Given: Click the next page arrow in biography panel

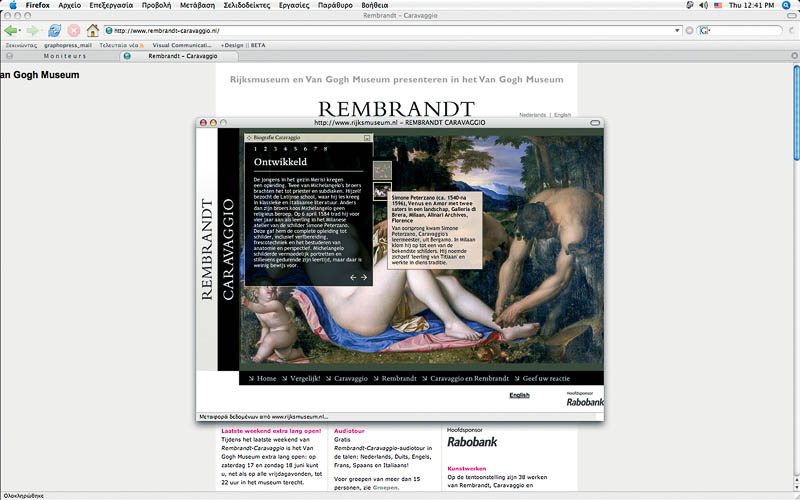Looking at the screenshot, I should 364,278.
